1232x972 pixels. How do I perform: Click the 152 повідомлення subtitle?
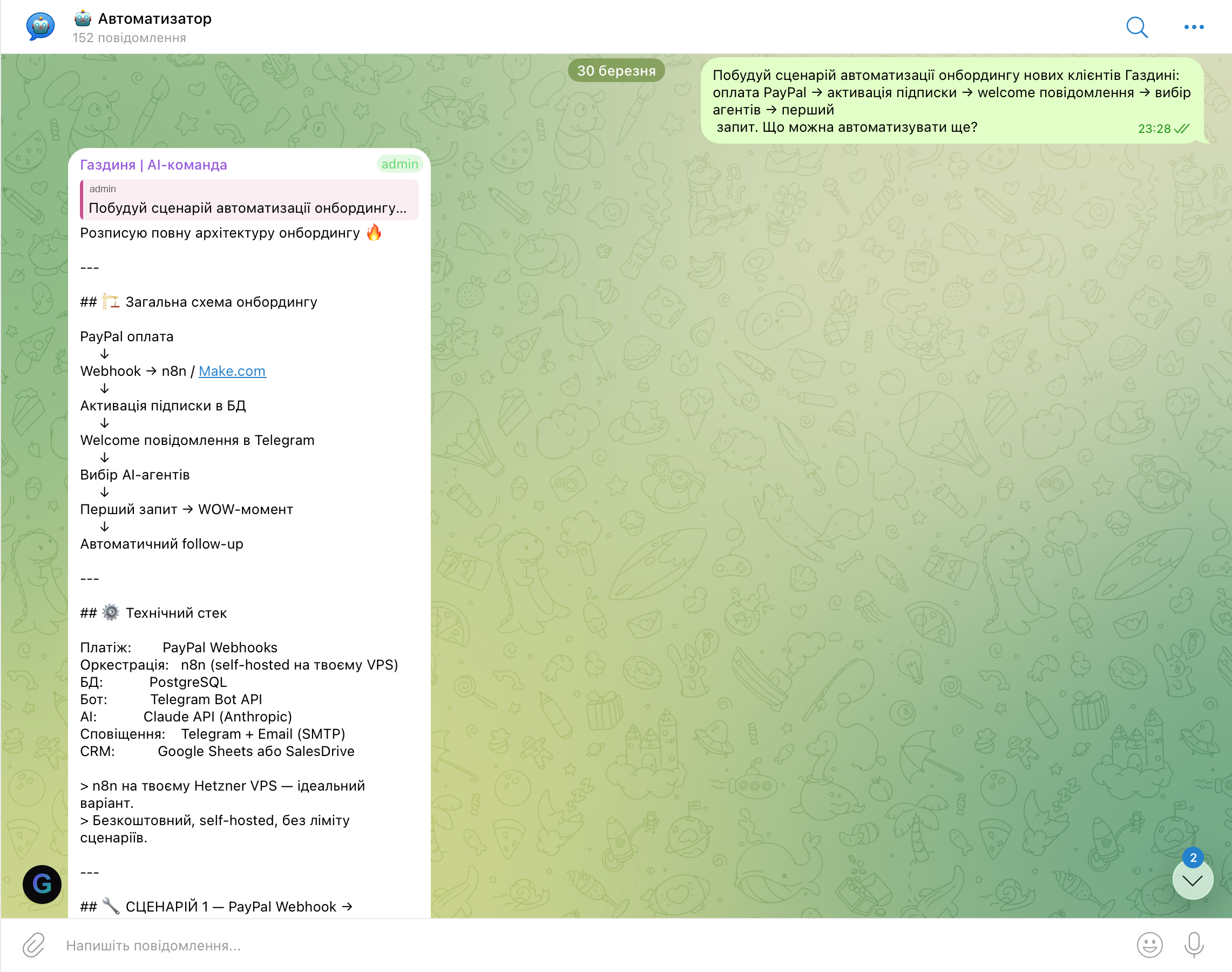click(x=129, y=38)
